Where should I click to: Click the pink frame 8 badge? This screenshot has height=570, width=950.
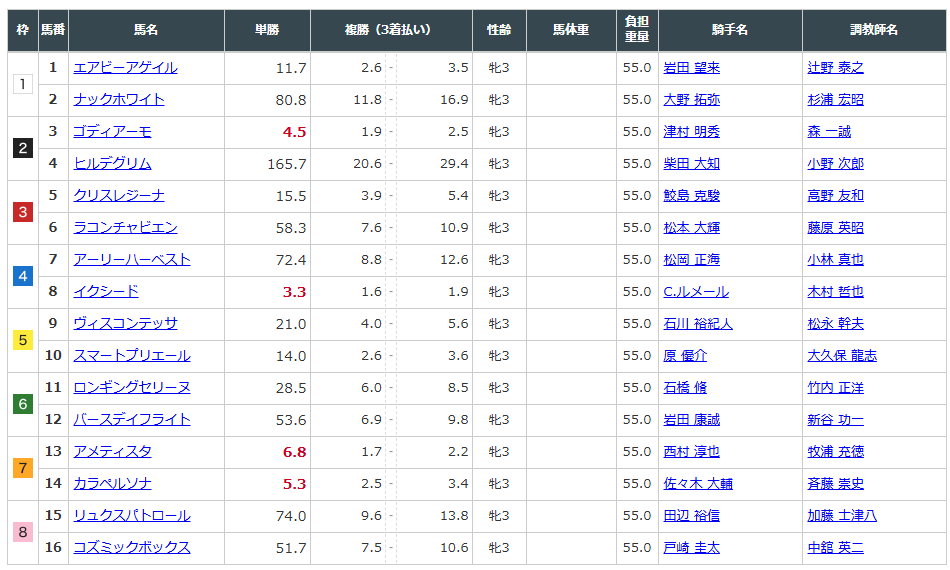[23, 532]
